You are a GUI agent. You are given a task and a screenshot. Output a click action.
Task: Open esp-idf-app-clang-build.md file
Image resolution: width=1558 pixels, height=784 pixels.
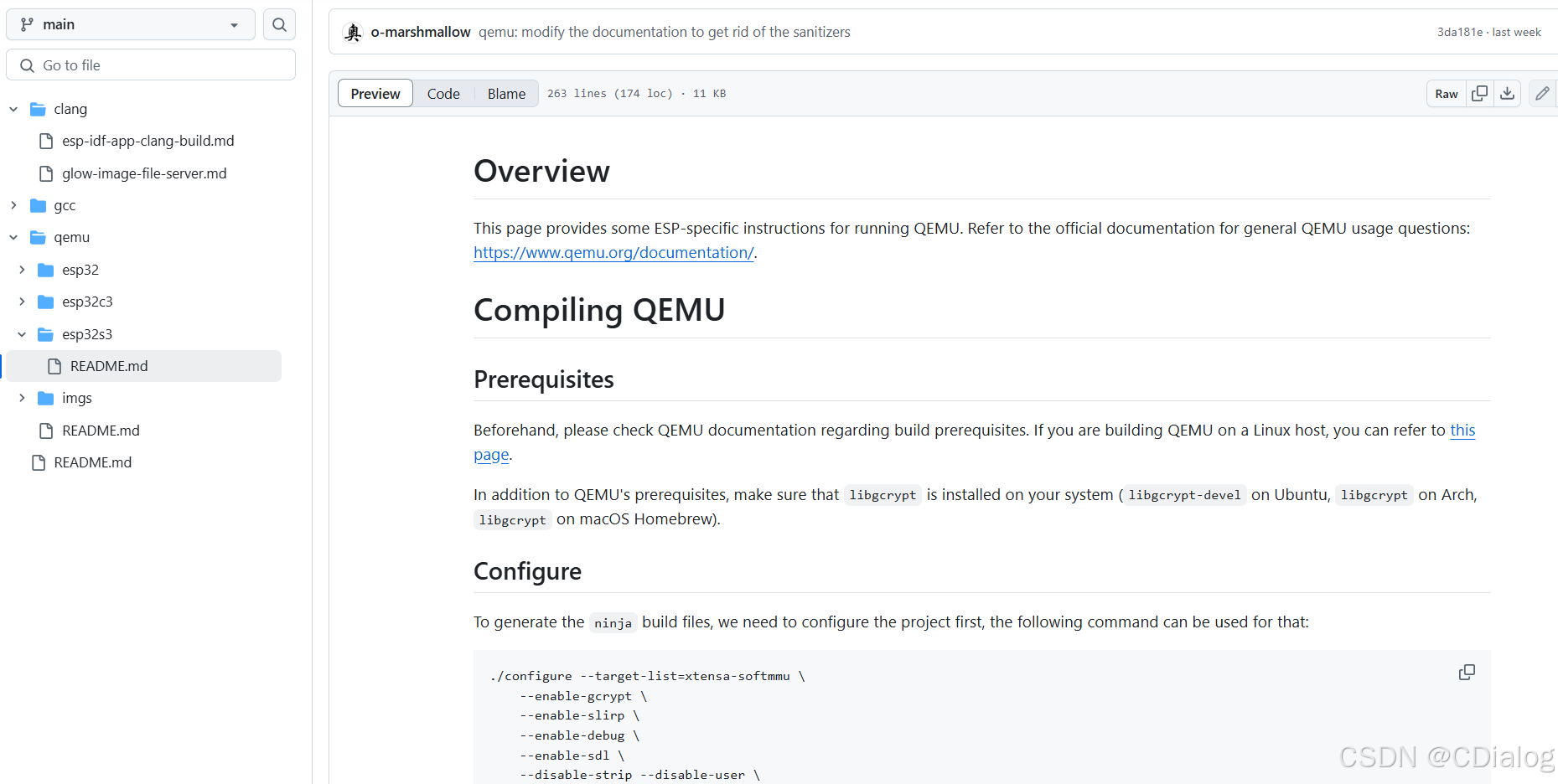(x=148, y=141)
